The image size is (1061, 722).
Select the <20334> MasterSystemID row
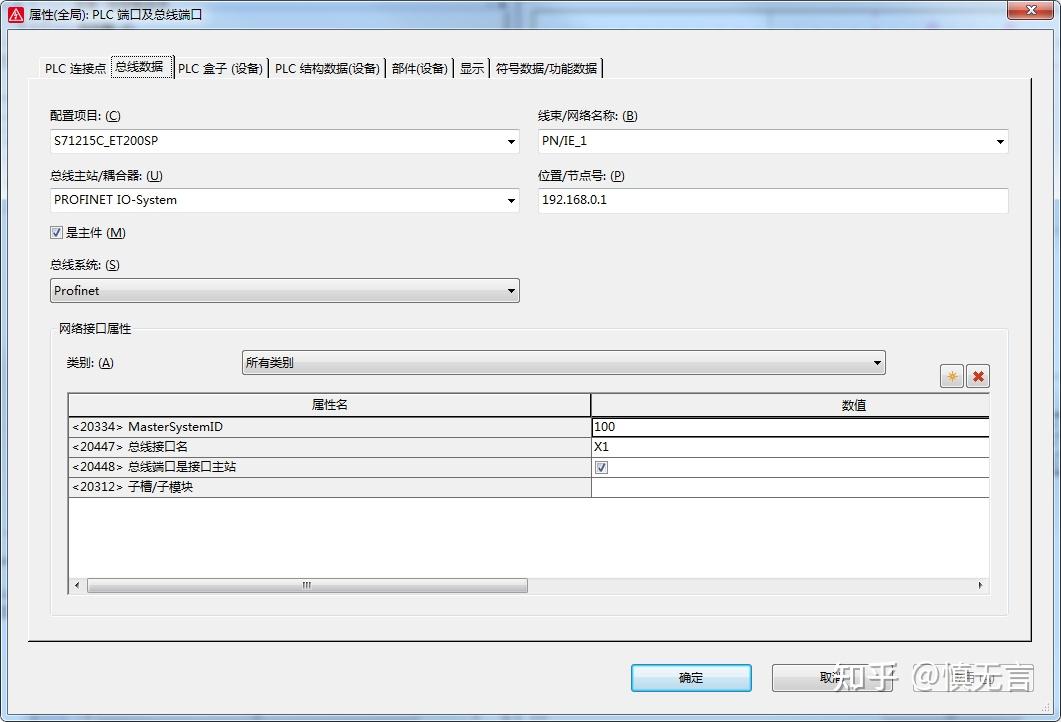330,427
